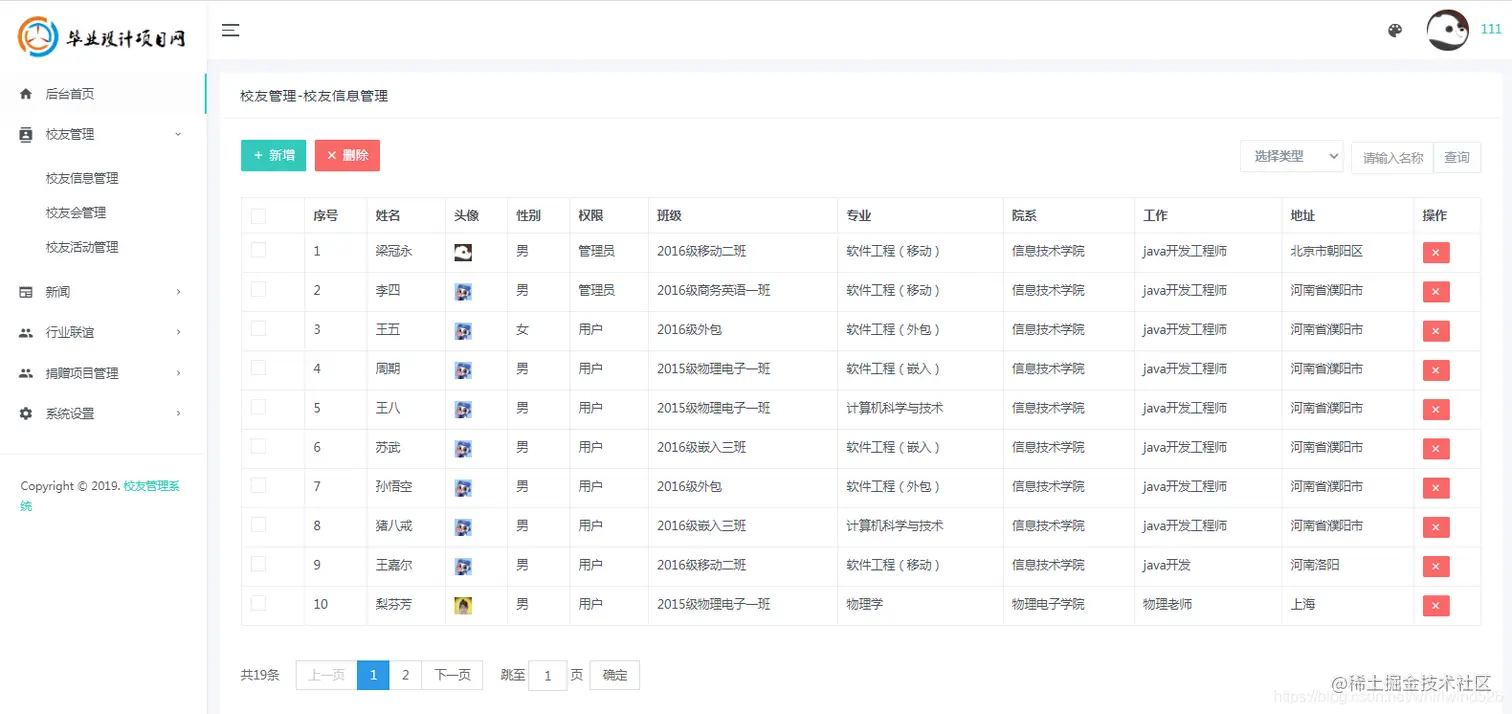Expand the 系统设置 chevron

178,413
